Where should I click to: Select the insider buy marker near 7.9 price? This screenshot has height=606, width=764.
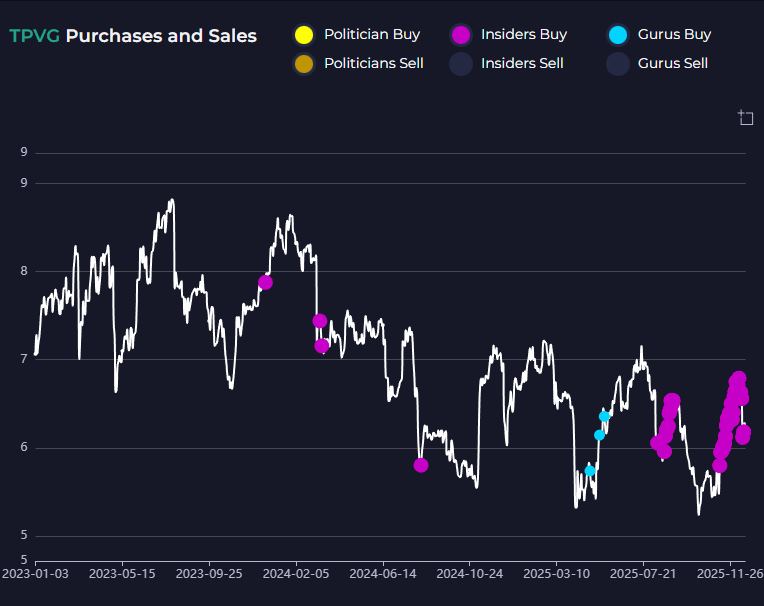coord(265,283)
